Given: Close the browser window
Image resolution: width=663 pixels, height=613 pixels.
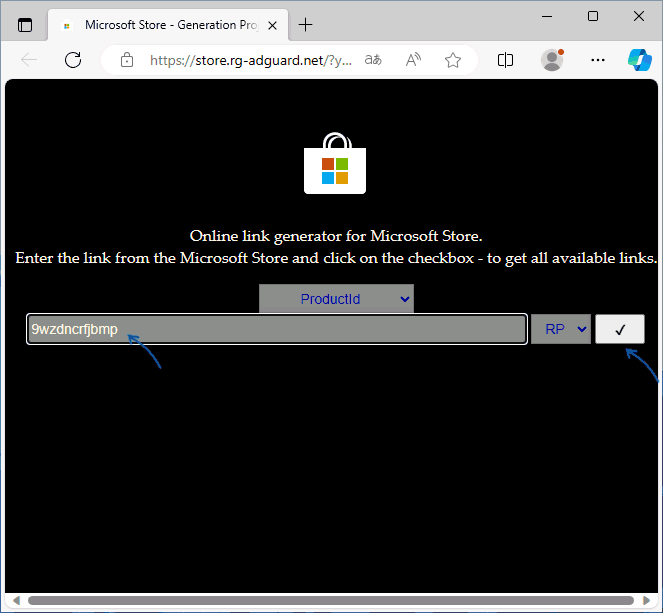Looking at the screenshot, I should coord(639,16).
